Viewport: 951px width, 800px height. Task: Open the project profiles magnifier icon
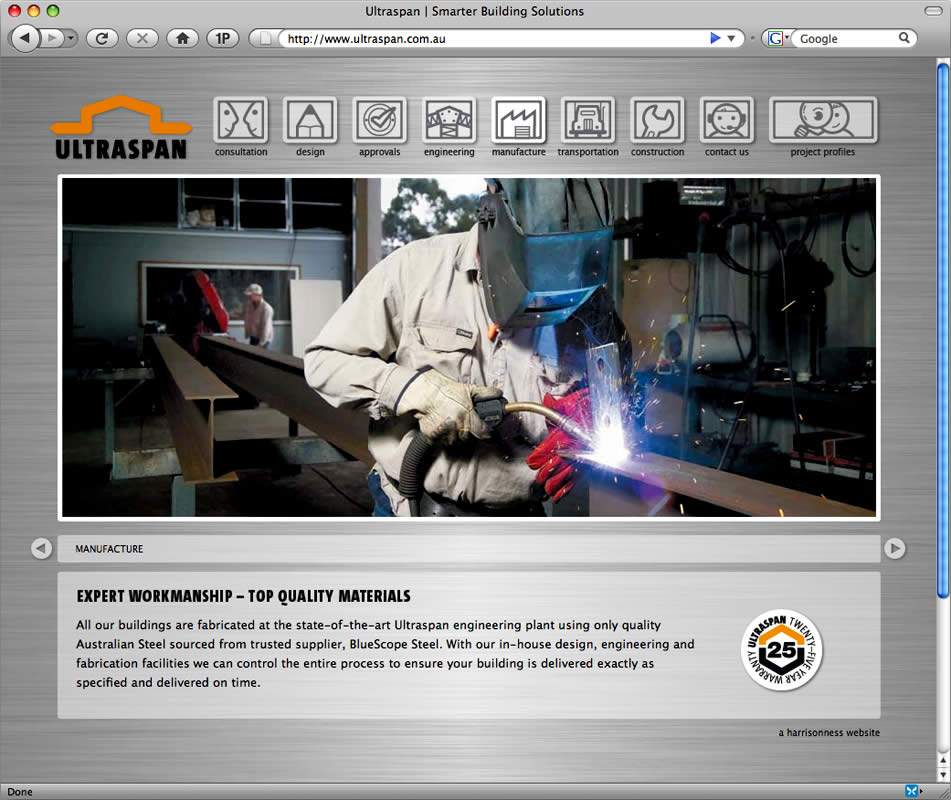(x=823, y=120)
